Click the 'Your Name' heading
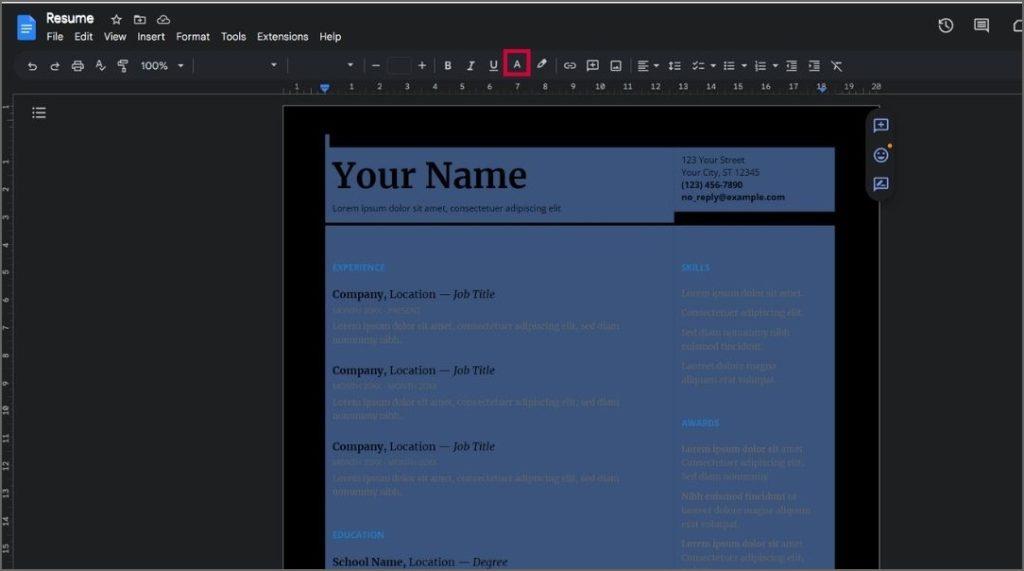Screen dimensions: 1024x571 pyautogui.click(x=429, y=175)
